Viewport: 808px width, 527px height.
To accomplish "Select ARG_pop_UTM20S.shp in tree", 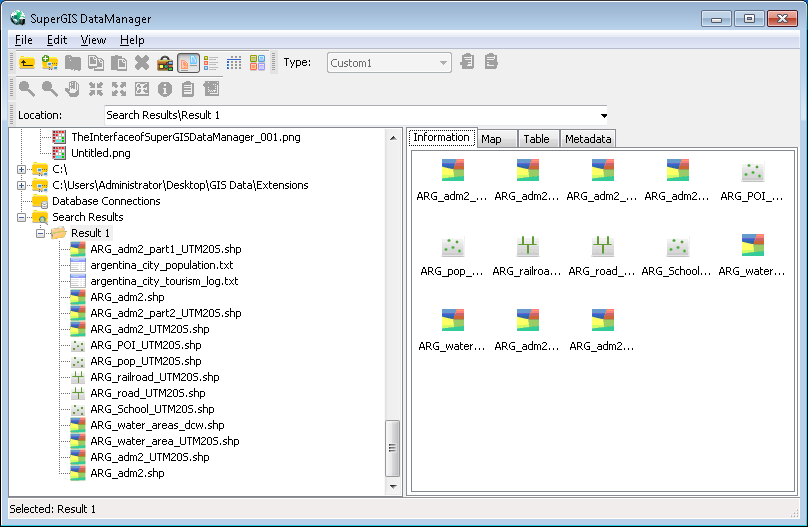I will [146, 361].
